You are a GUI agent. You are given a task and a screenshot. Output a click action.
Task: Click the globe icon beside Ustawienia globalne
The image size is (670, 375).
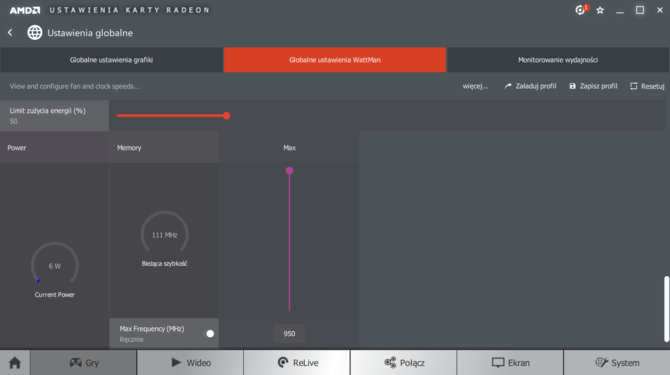pyautogui.click(x=35, y=32)
